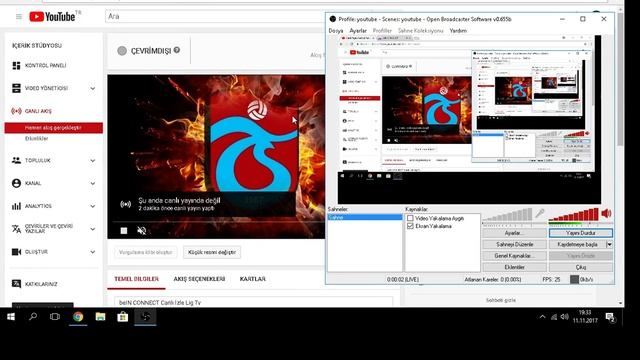Image resolution: width=640 pixels, height=360 pixels.
Task: Open the Kaydetmeye başla dropdown arrow
Action: click(x=609, y=244)
